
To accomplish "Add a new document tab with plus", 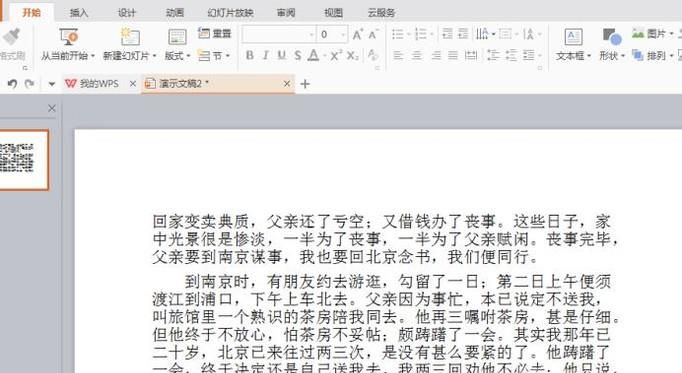I will click(x=305, y=84).
